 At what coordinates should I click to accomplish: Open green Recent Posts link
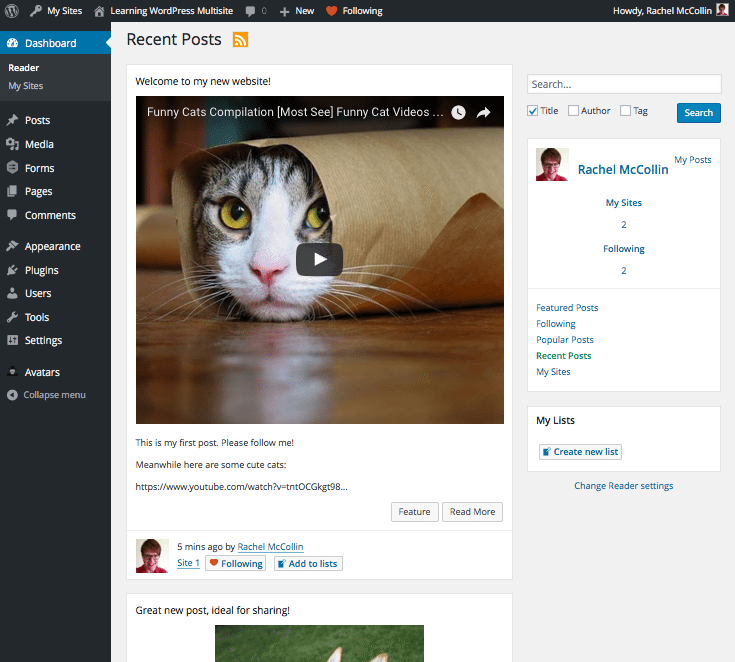[x=563, y=355]
